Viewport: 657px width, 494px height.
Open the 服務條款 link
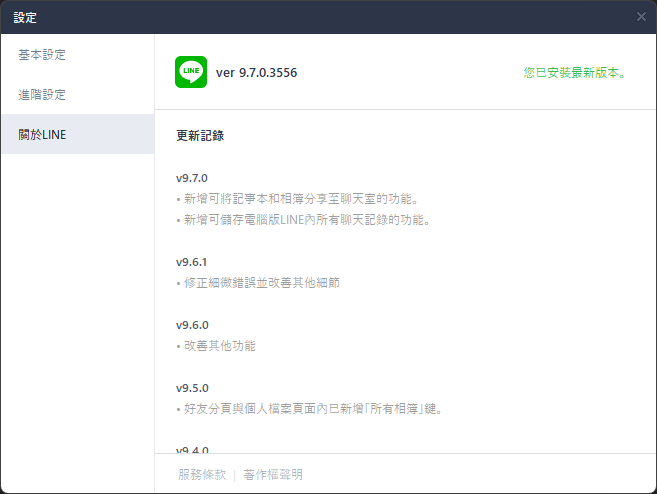point(202,474)
